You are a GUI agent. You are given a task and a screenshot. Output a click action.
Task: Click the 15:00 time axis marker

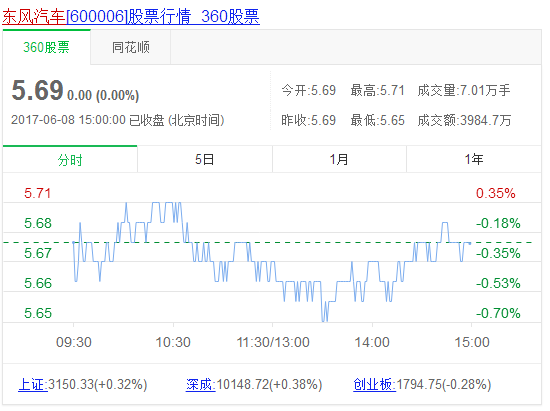(x=472, y=342)
